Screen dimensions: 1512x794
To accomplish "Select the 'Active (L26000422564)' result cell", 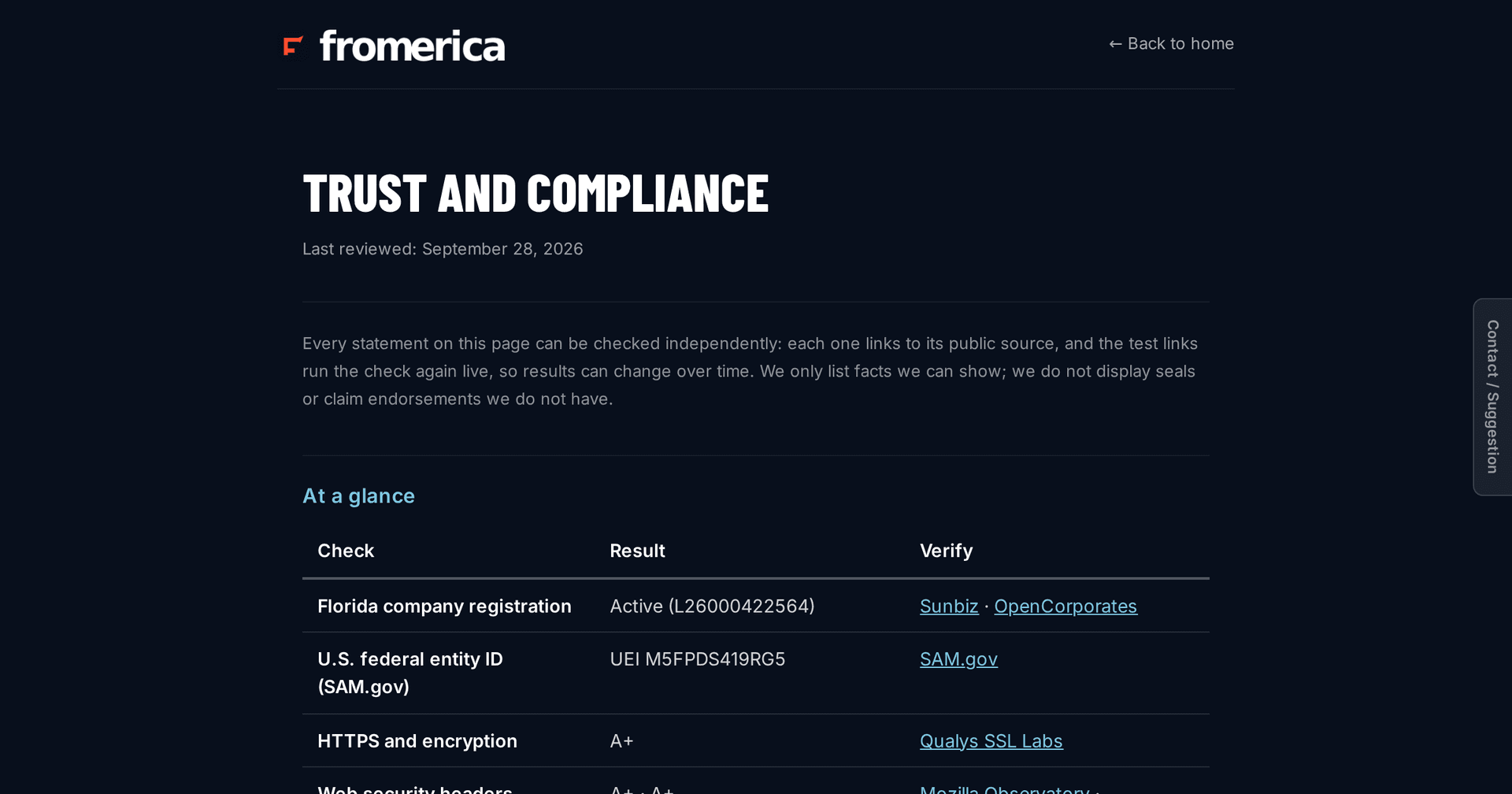I will [712, 607].
